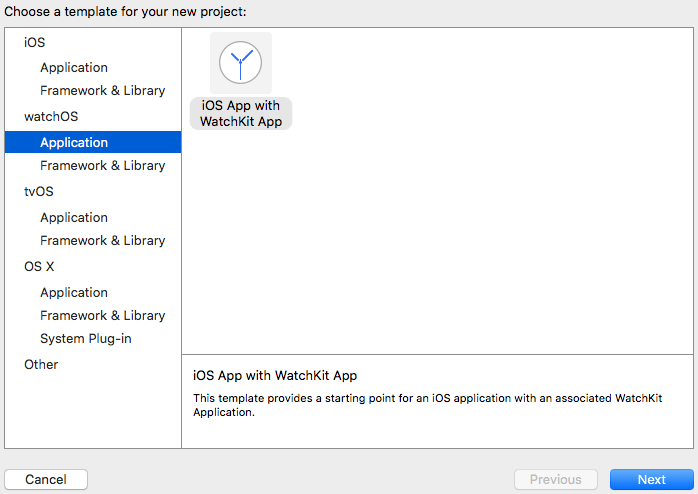The height and width of the screenshot is (494, 698).
Task: Click the highlighted Application under watchOS
Action: (74, 142)
